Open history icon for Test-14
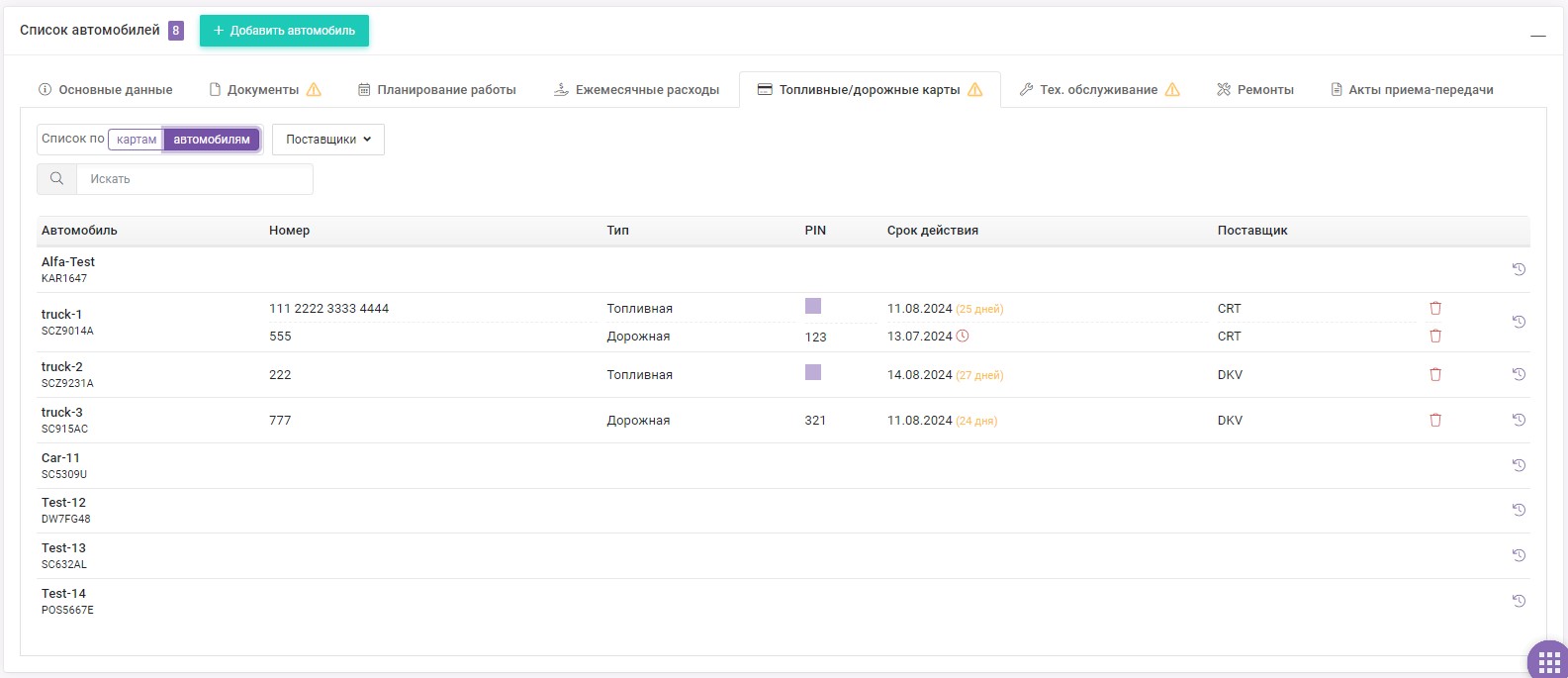The height and width of the screenshot is (678, 1568). tap(1519, 601)
